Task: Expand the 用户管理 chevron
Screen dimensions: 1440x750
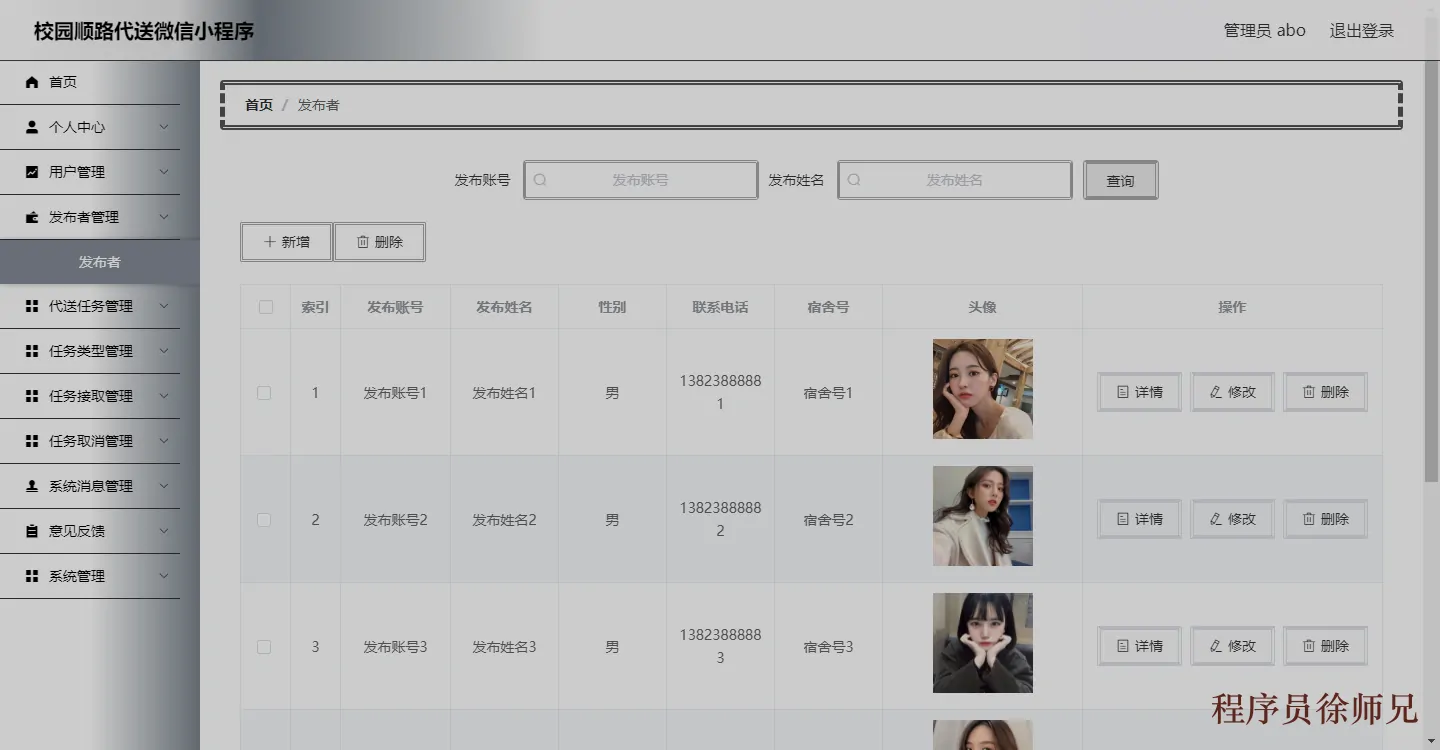Action: [164, 172]
